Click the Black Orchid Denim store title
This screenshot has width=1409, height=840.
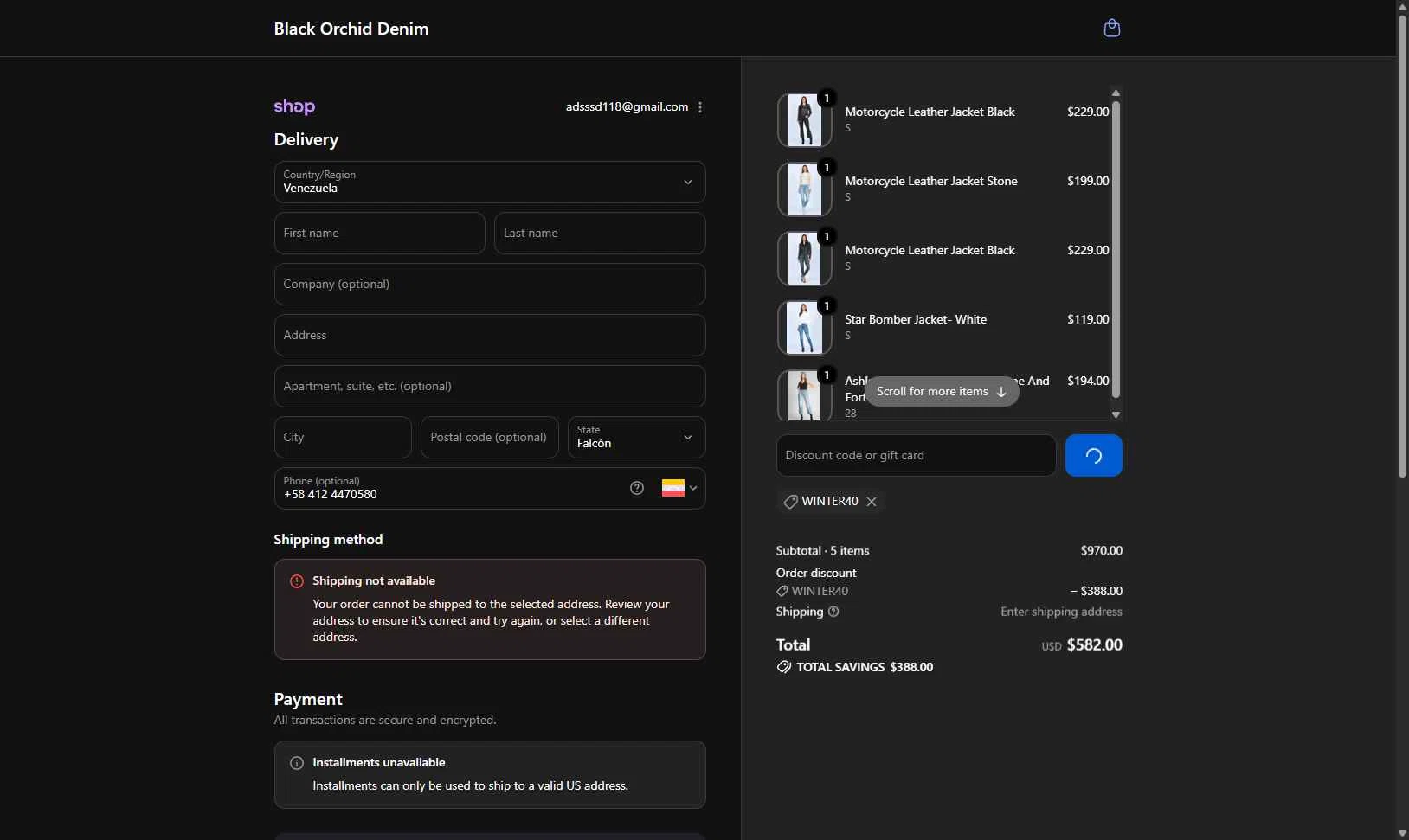click(351, 29)
